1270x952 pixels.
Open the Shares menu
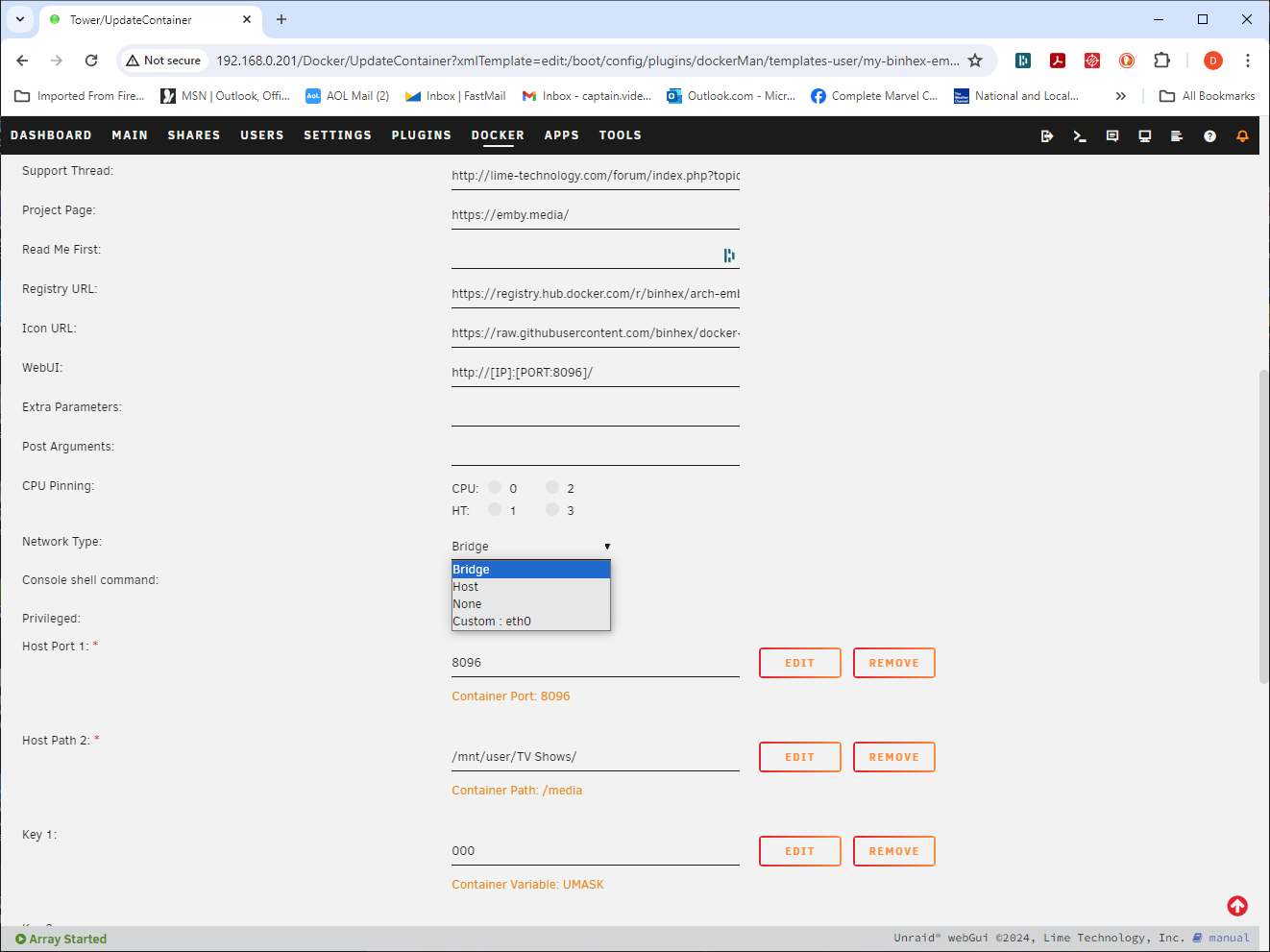(x=194, y=135)
